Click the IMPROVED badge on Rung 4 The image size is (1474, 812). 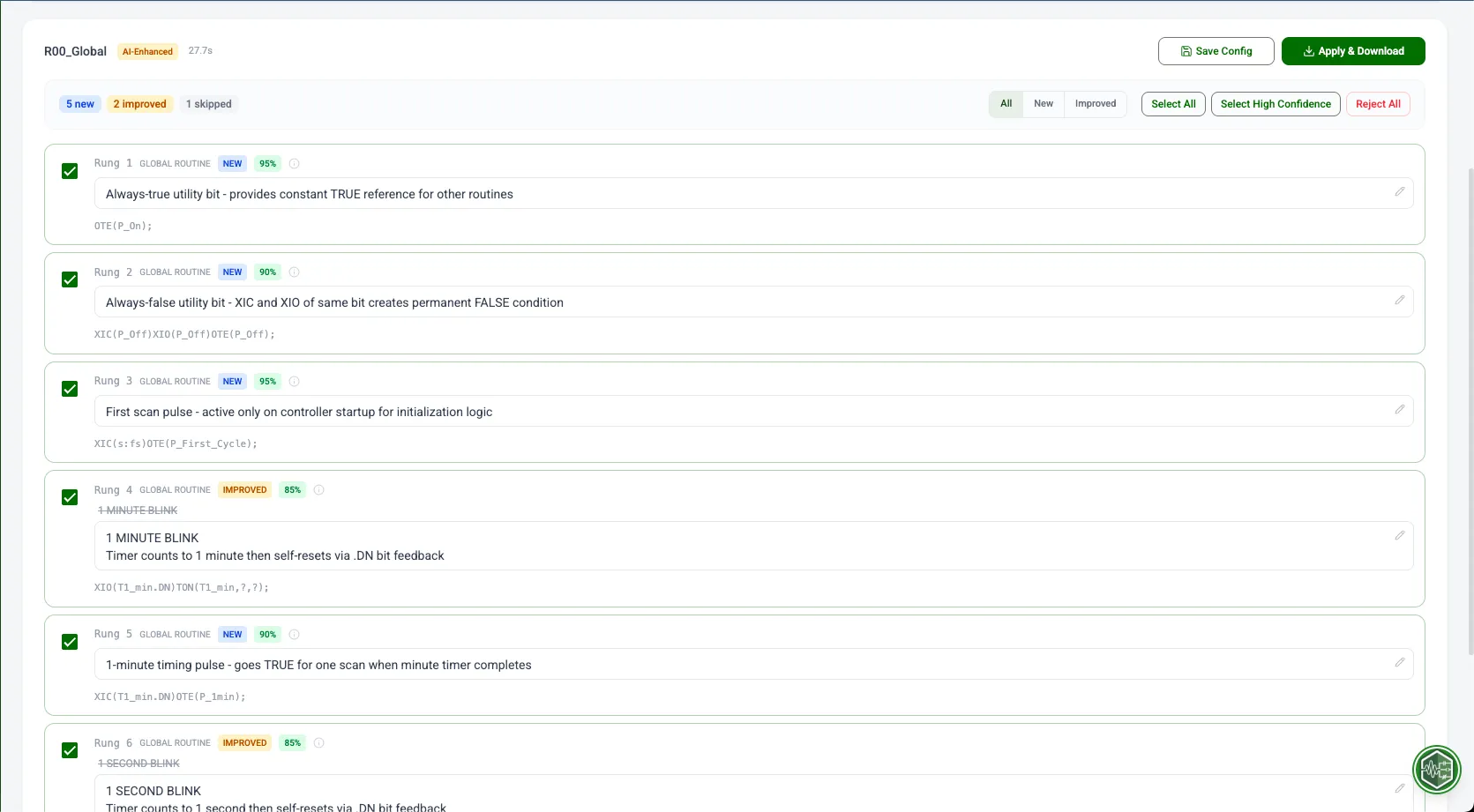coord(244,490)
